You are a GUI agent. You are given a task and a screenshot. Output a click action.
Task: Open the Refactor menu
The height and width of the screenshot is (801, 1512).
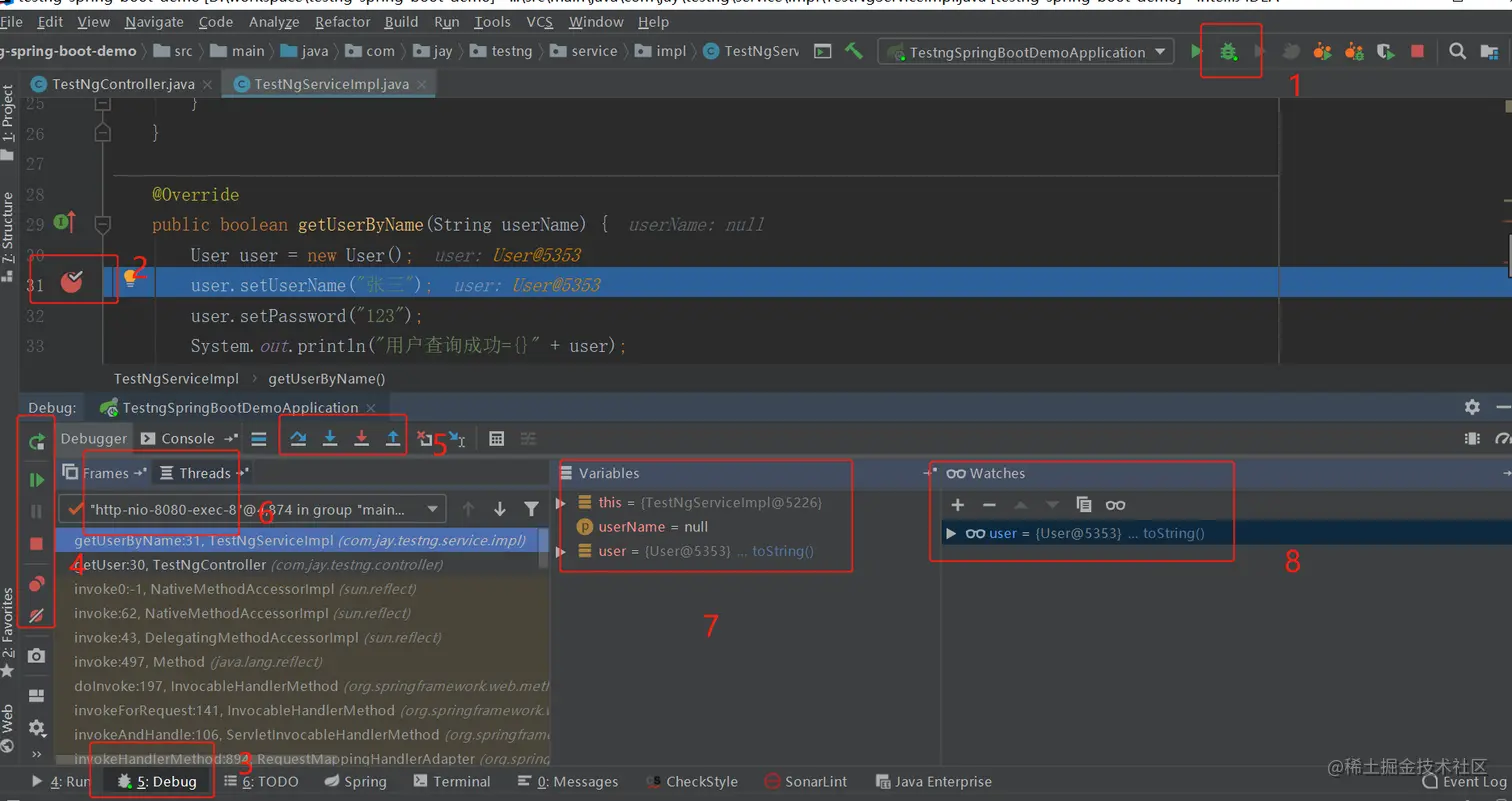(x=342, y=21)
